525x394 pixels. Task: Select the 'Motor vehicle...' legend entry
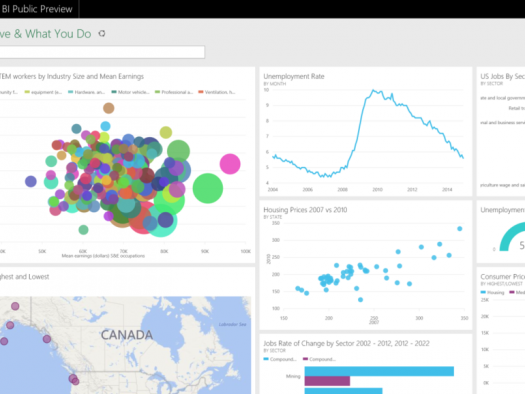[x=130, y=92]
